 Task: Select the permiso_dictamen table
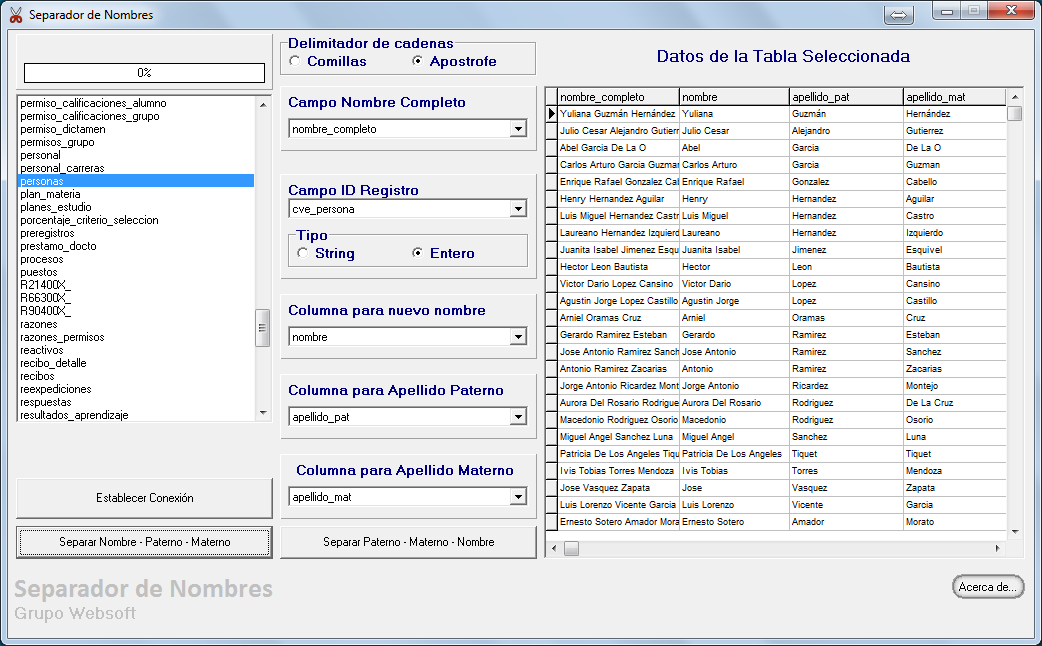(x=136, y=129)
